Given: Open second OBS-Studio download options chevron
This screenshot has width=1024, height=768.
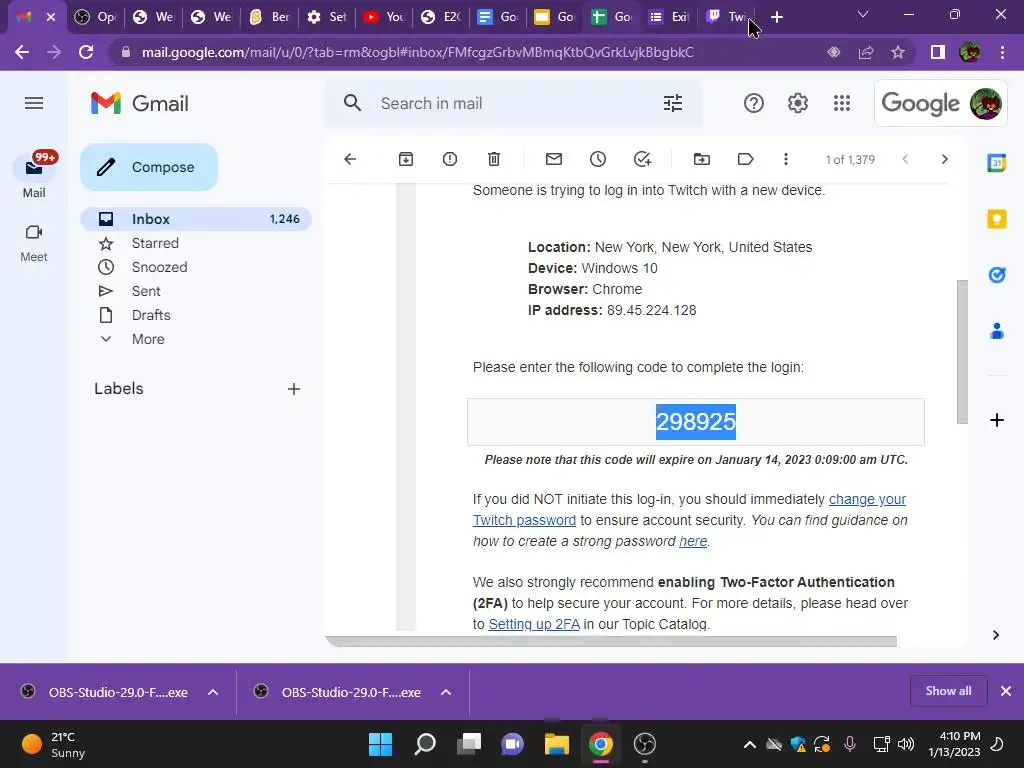Looking at the screenshot, I should (446, 692).
